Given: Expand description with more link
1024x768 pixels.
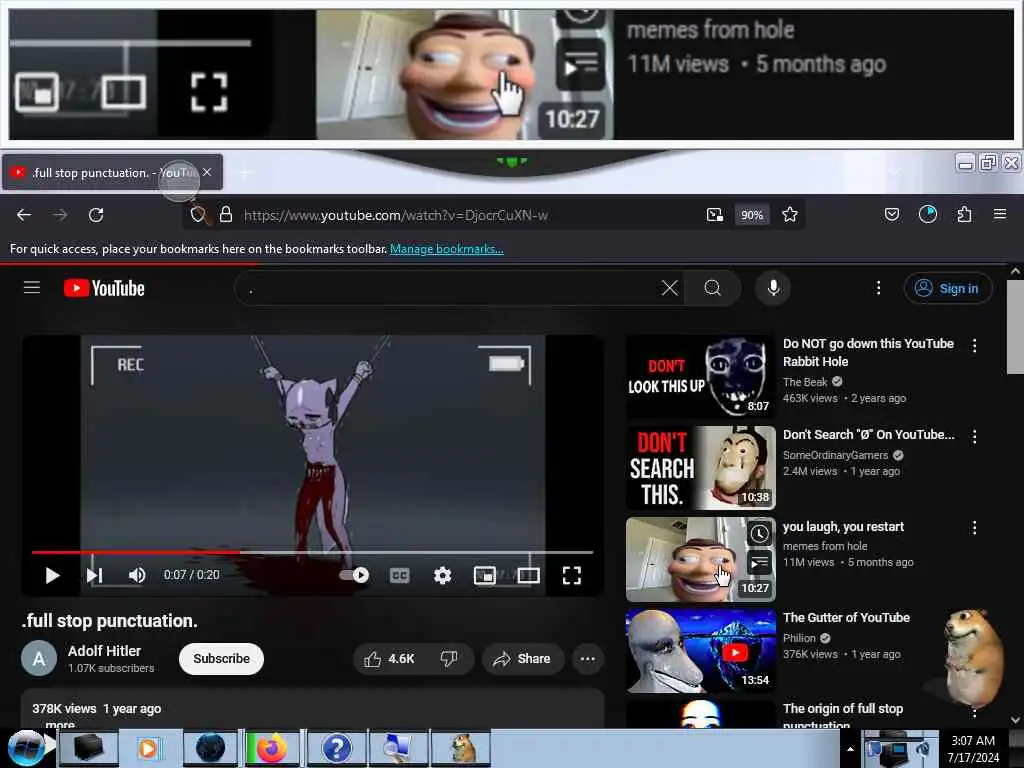Looking at the screenshot, I should (60, 724).
